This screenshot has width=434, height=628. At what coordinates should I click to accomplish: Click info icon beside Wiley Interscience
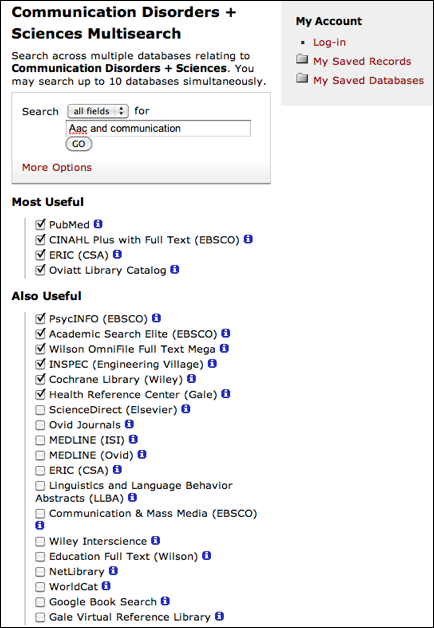(156, 541)
